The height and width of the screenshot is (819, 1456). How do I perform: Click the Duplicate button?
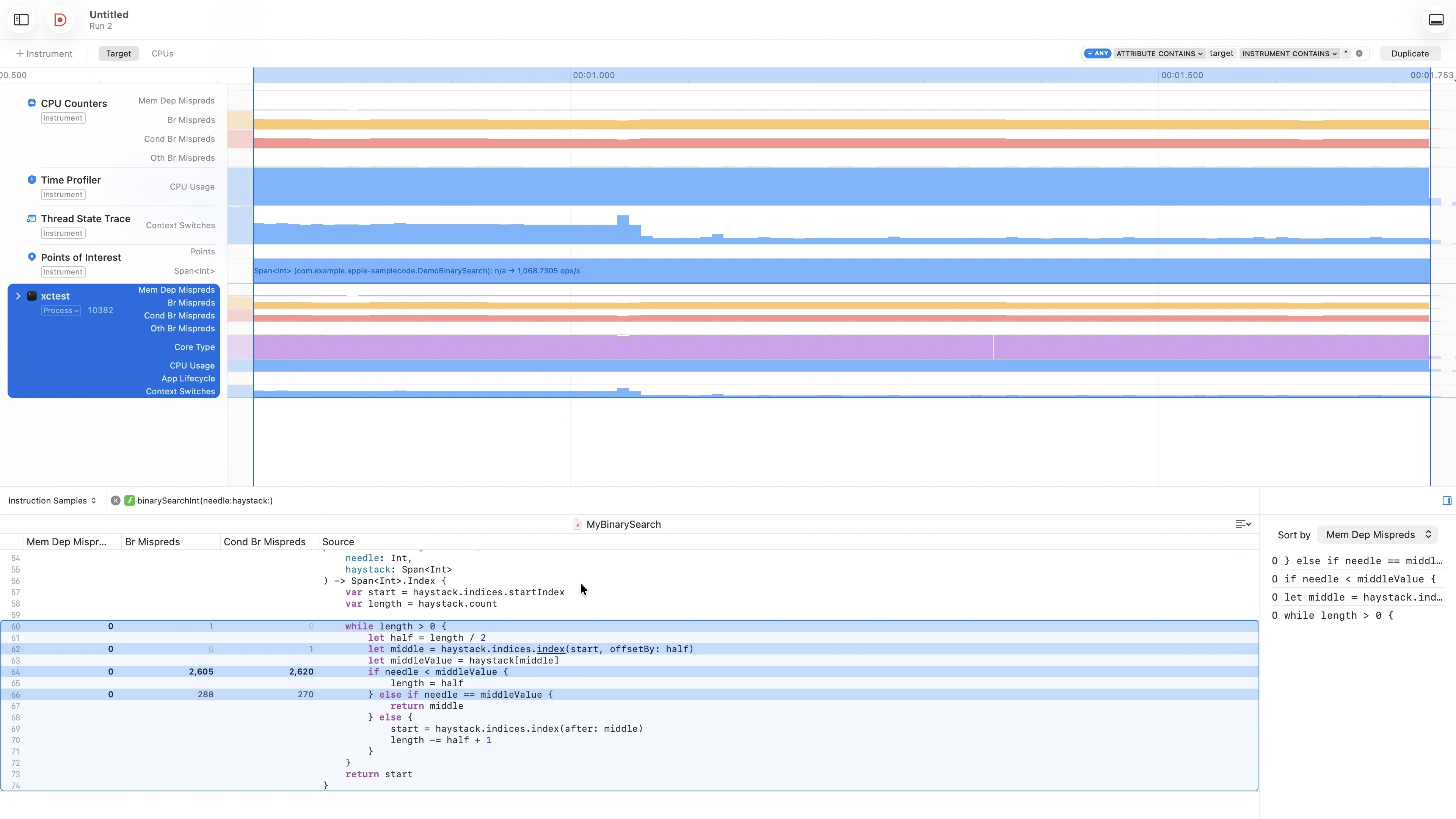[x=1410, y=54]
